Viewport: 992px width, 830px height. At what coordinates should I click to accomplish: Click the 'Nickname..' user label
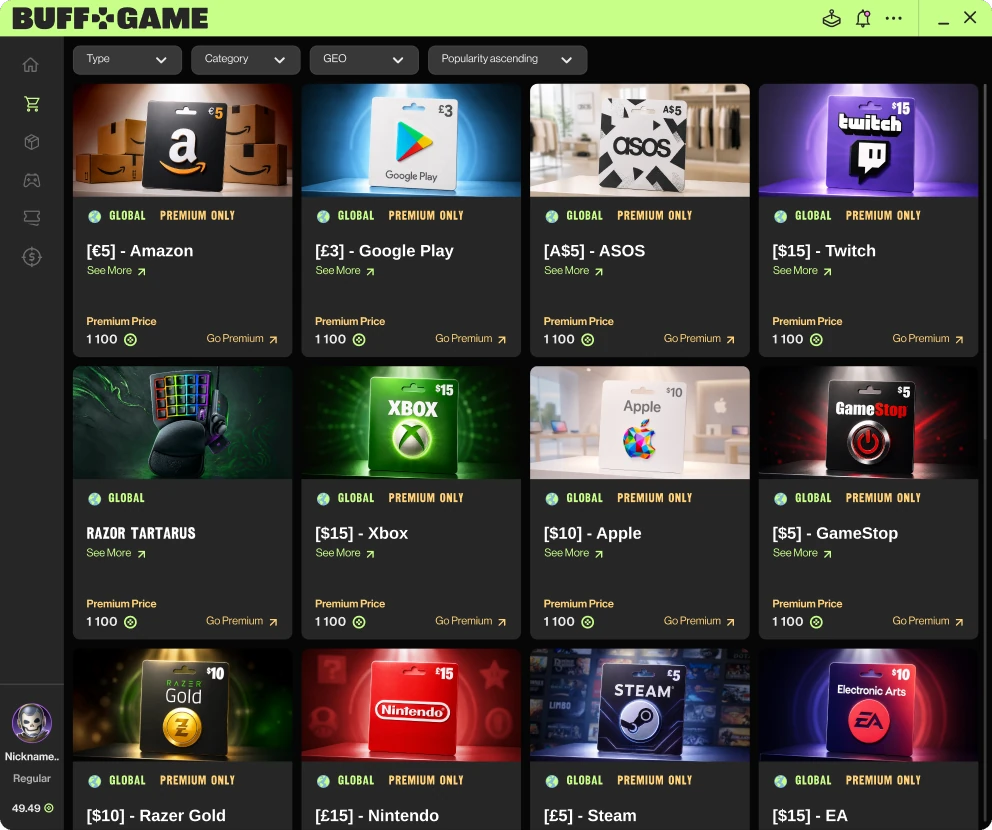[x=32, y=757]
